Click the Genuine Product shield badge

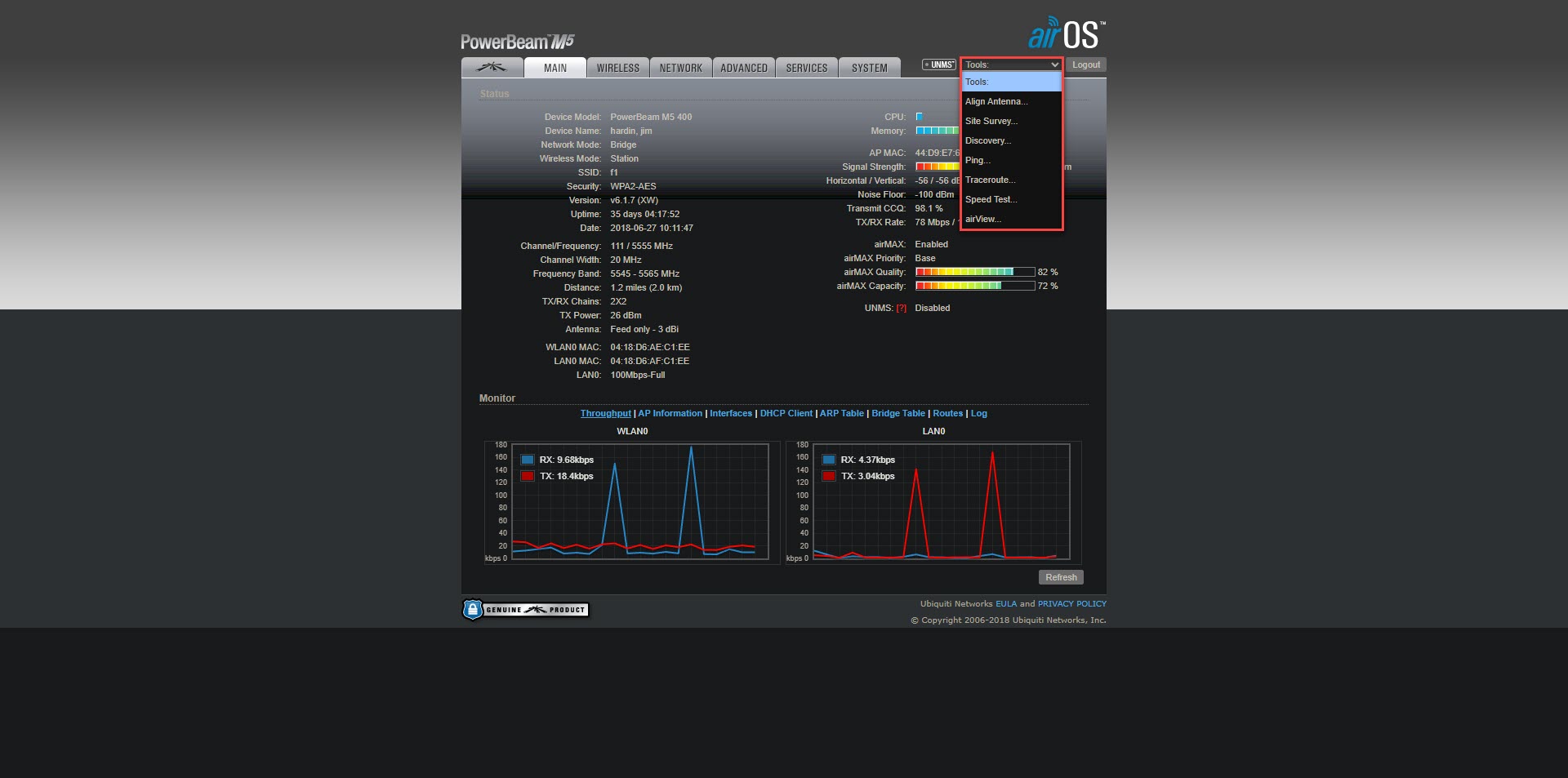tap(525, 610)
